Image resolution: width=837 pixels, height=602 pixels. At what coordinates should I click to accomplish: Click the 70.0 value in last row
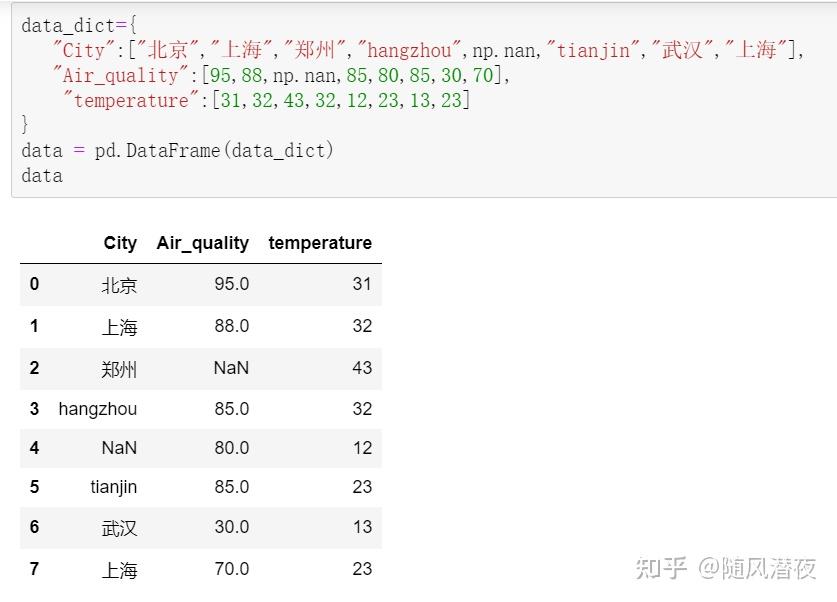coord(232,569)
